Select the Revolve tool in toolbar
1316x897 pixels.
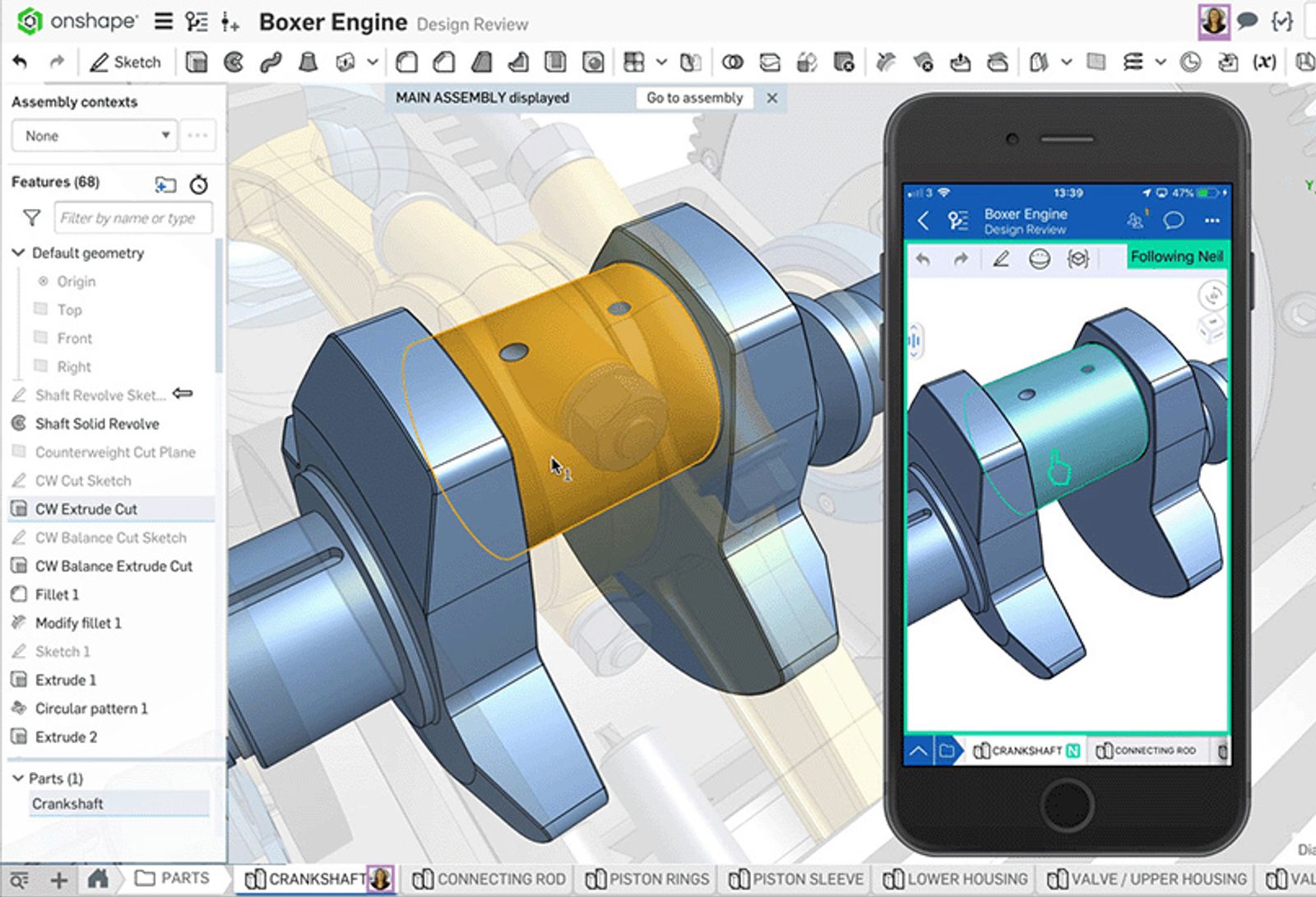point(234,63)
